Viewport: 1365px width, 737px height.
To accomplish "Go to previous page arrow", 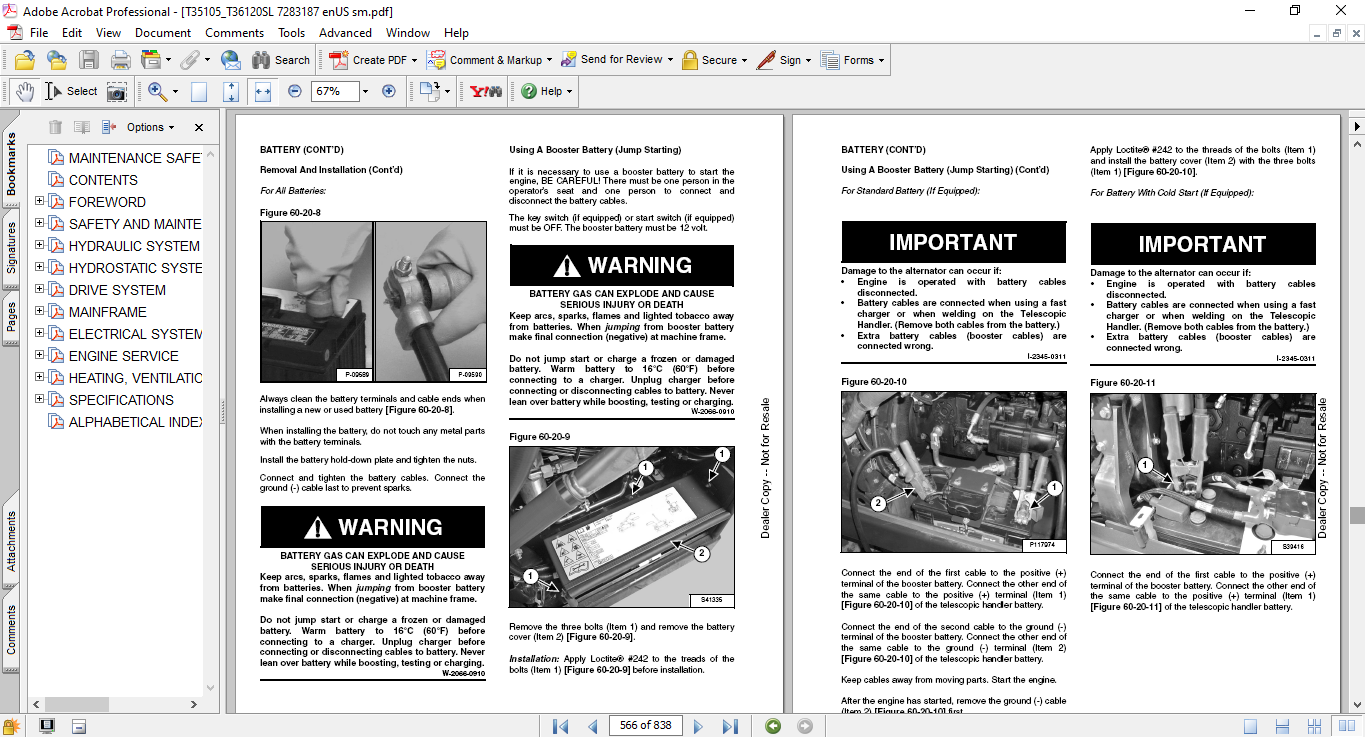I will (592, 726).
